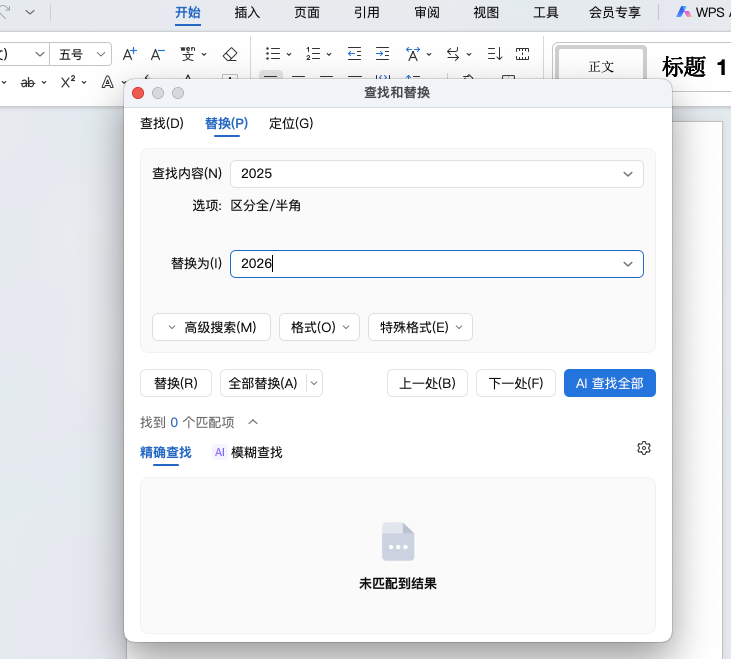Image resolution: width=731 pixels, height=659 pixels.
Task: Expand the Advanced Search 高级搜索(M) options
Action: [x=211, y=327]
